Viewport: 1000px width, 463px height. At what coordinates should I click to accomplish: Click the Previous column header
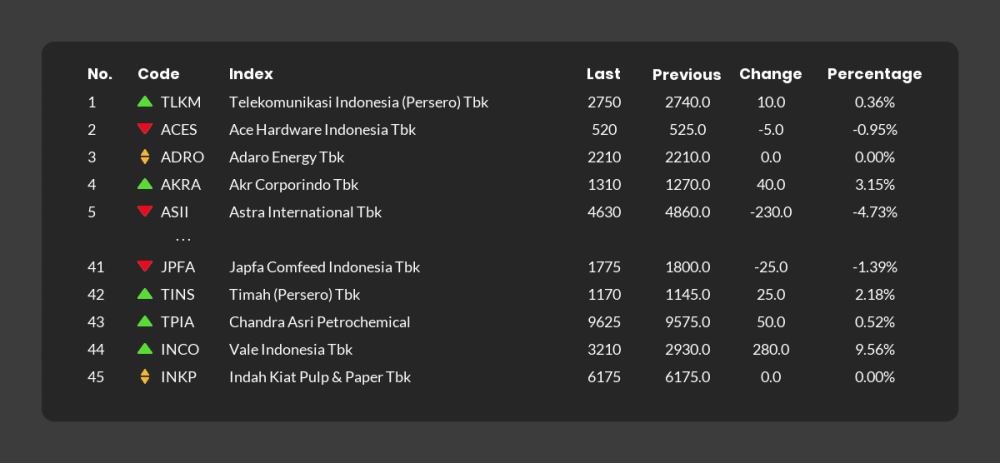click(x=686, y=75)
